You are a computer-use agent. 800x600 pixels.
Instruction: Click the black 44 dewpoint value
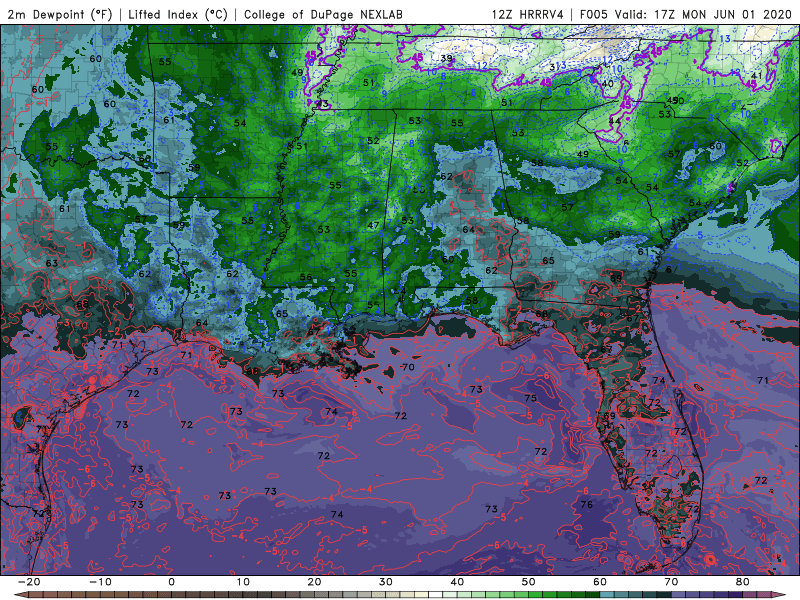615,121
